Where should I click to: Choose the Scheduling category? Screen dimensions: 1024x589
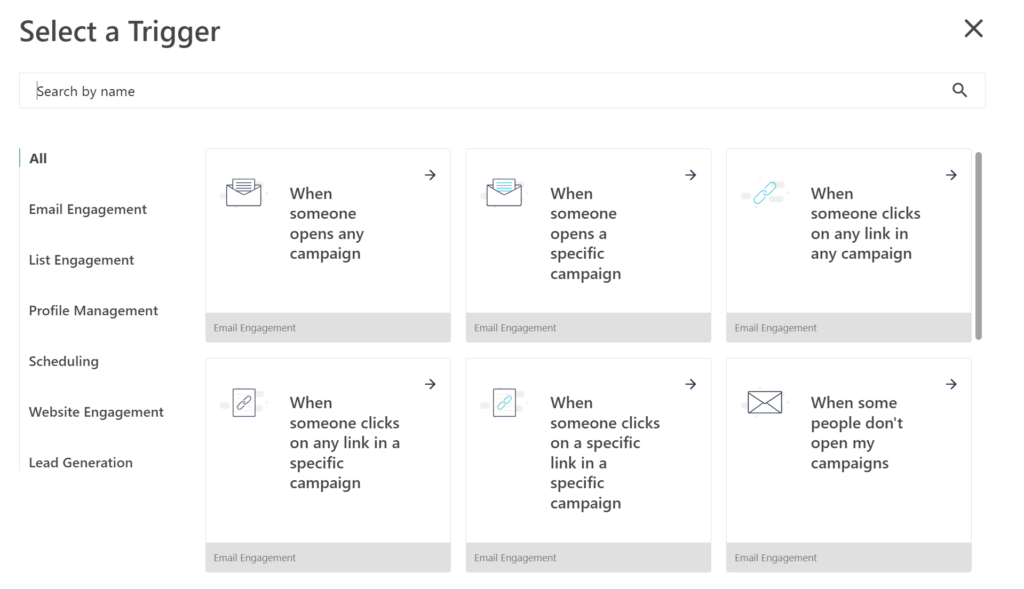point(64,361)
